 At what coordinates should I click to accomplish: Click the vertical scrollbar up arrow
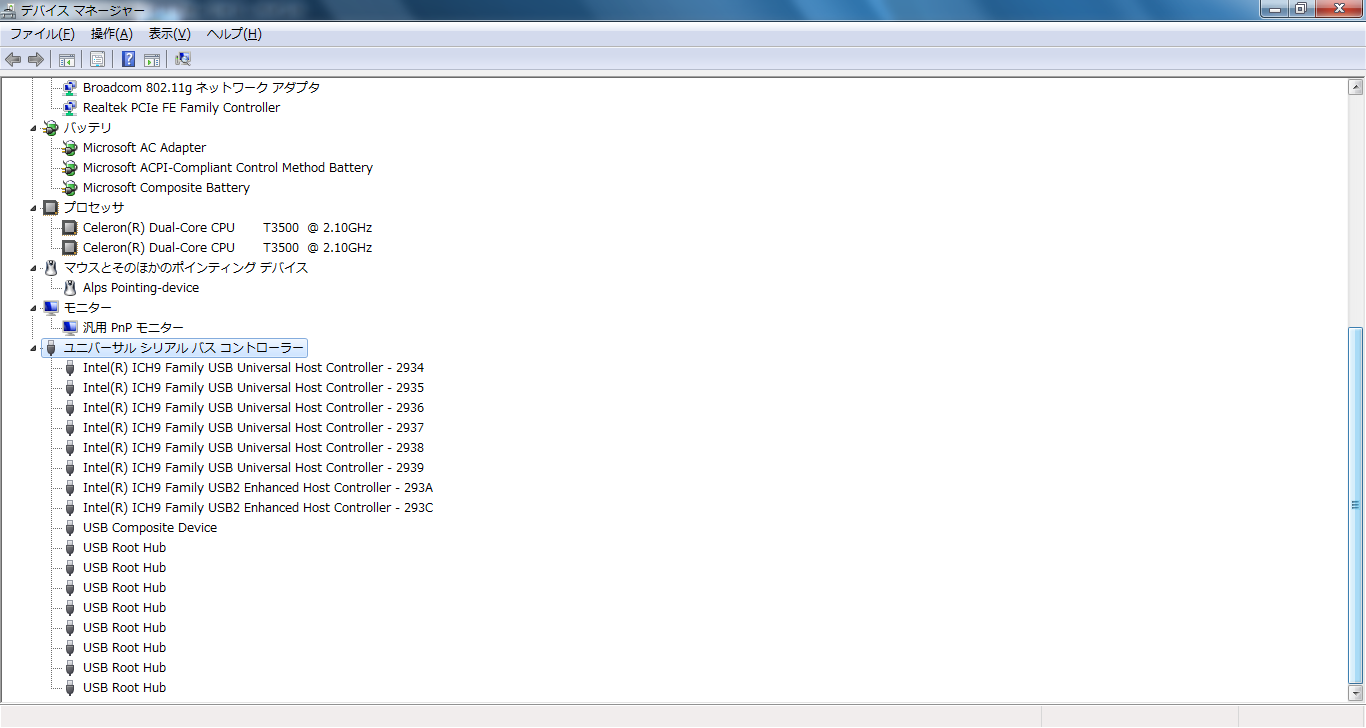coord(1356,87)
